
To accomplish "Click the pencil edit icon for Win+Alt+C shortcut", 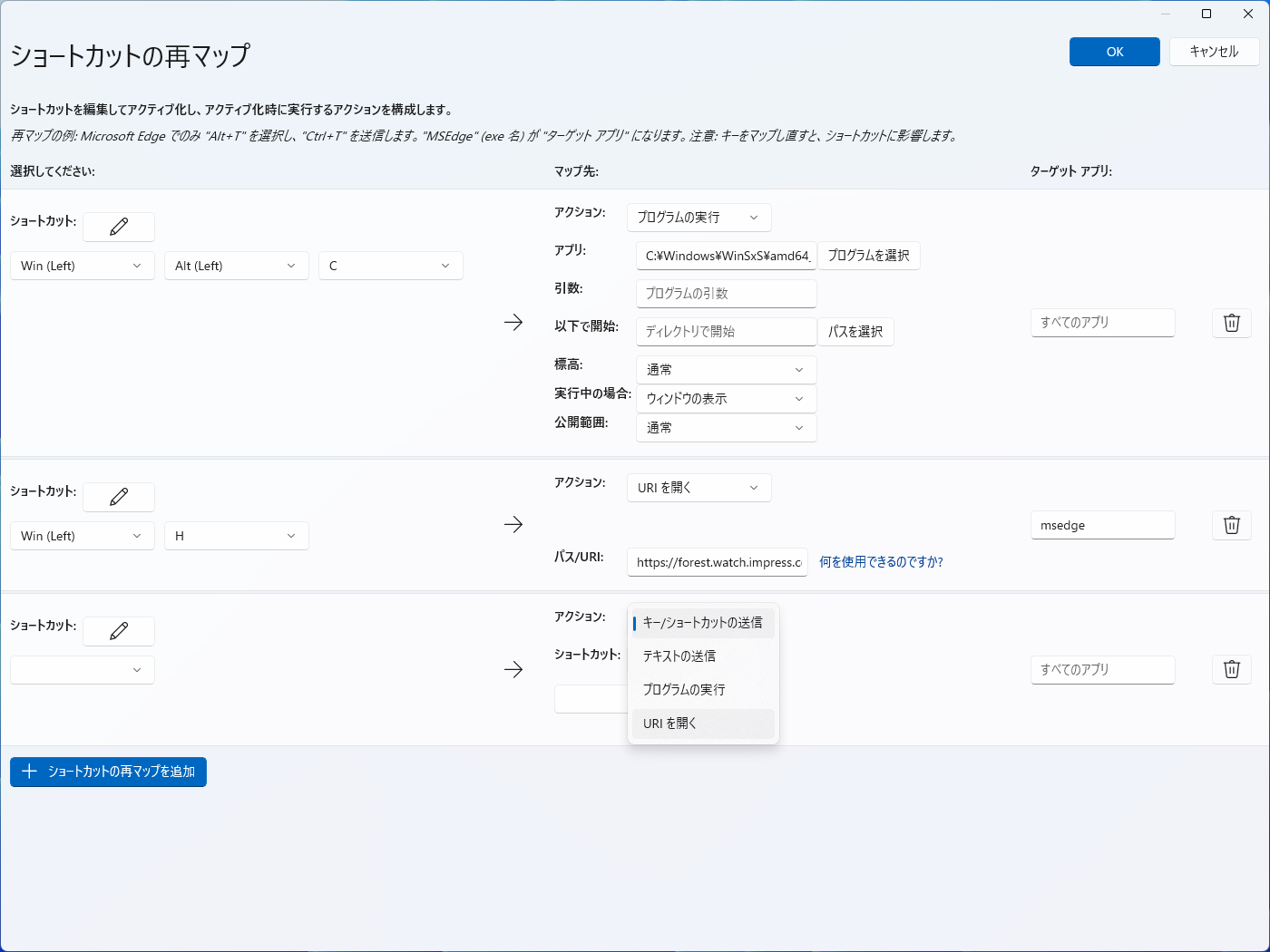I will [119, 227].
